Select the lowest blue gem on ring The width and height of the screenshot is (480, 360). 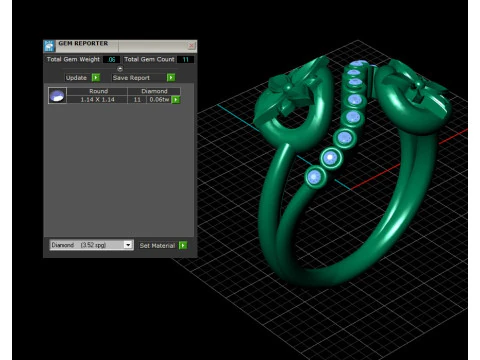pyautogui.click(x=314, y=177)
